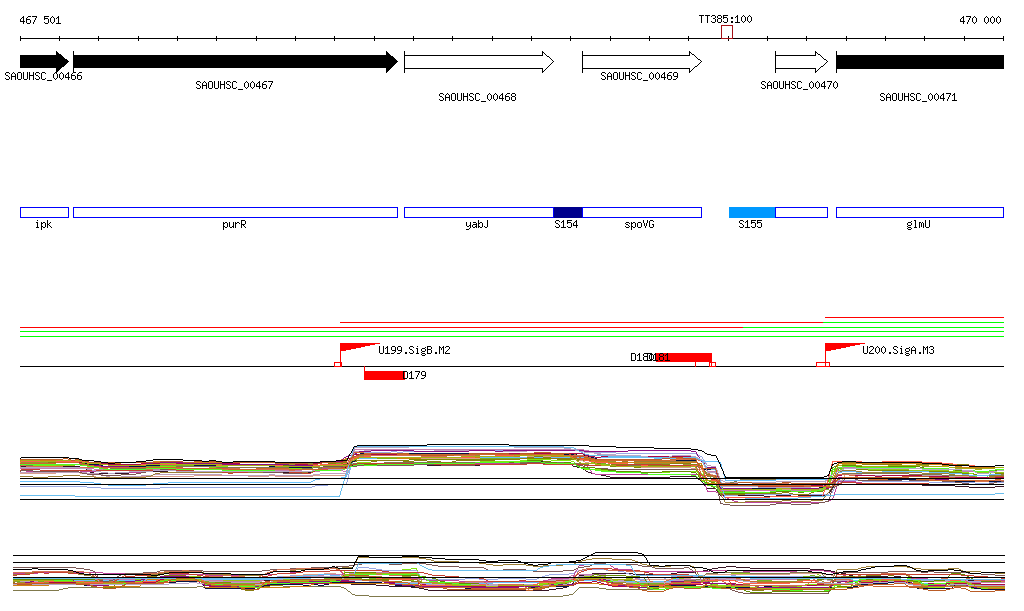This screenshot has width=1024, height=611.
Task: Click the 467 501 start position label
Action: pos(40,20)
